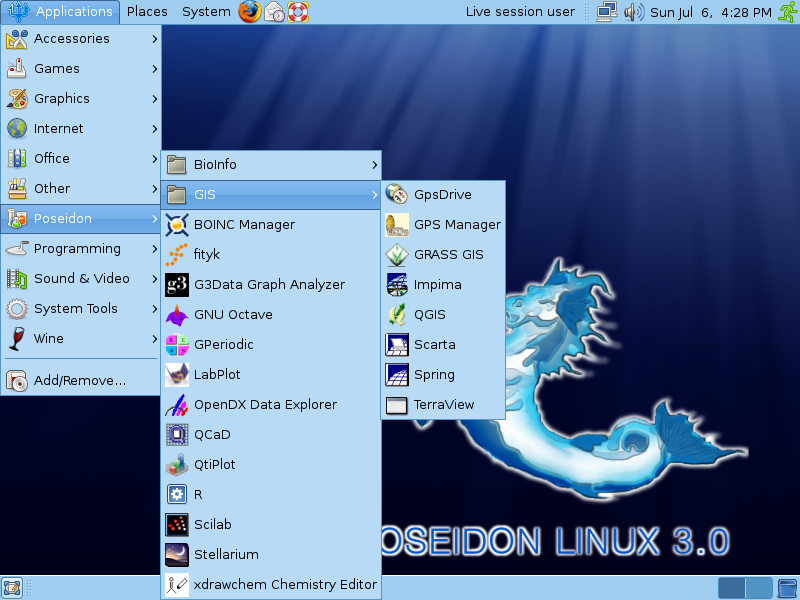Select the GIS folder submenu

(271, 195)
